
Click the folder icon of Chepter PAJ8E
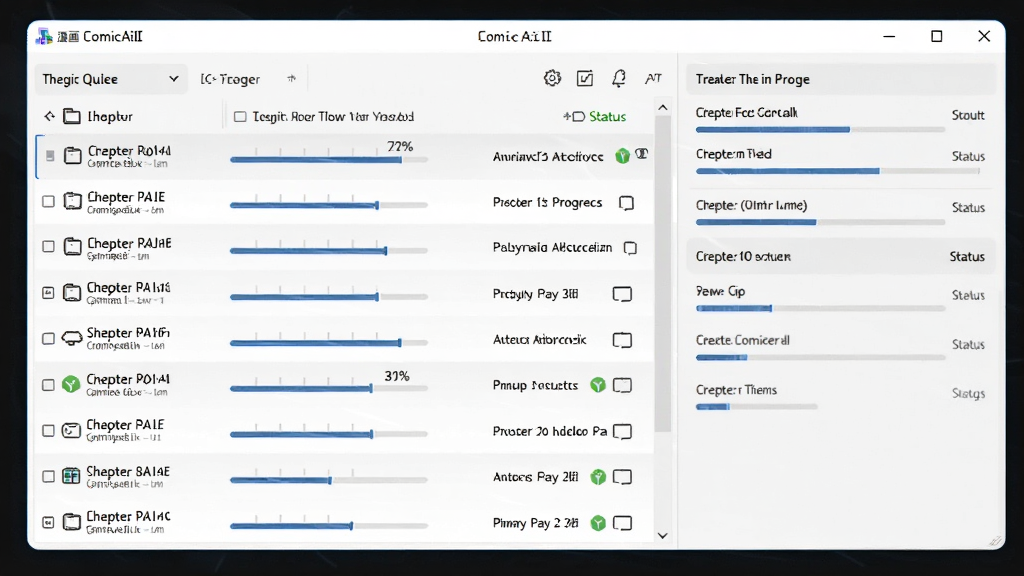point(72,247)
